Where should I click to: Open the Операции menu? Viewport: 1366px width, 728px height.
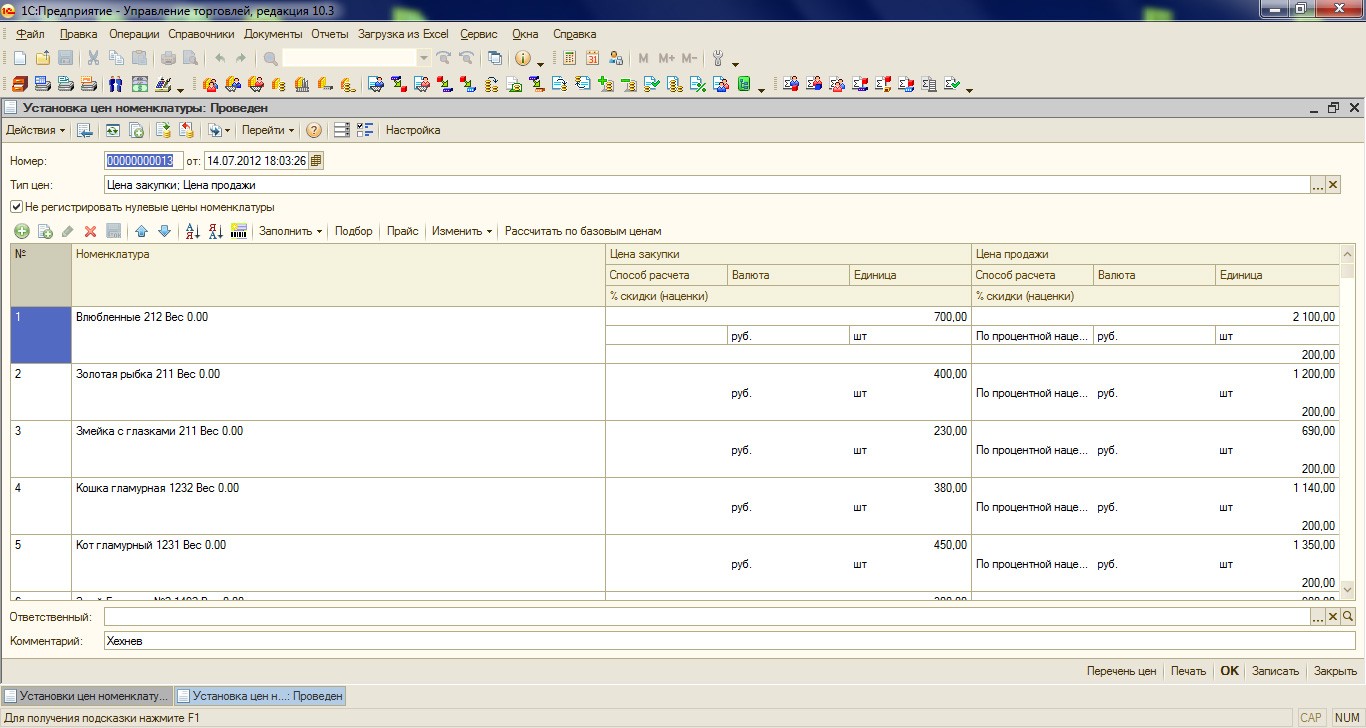pos(134,34)
